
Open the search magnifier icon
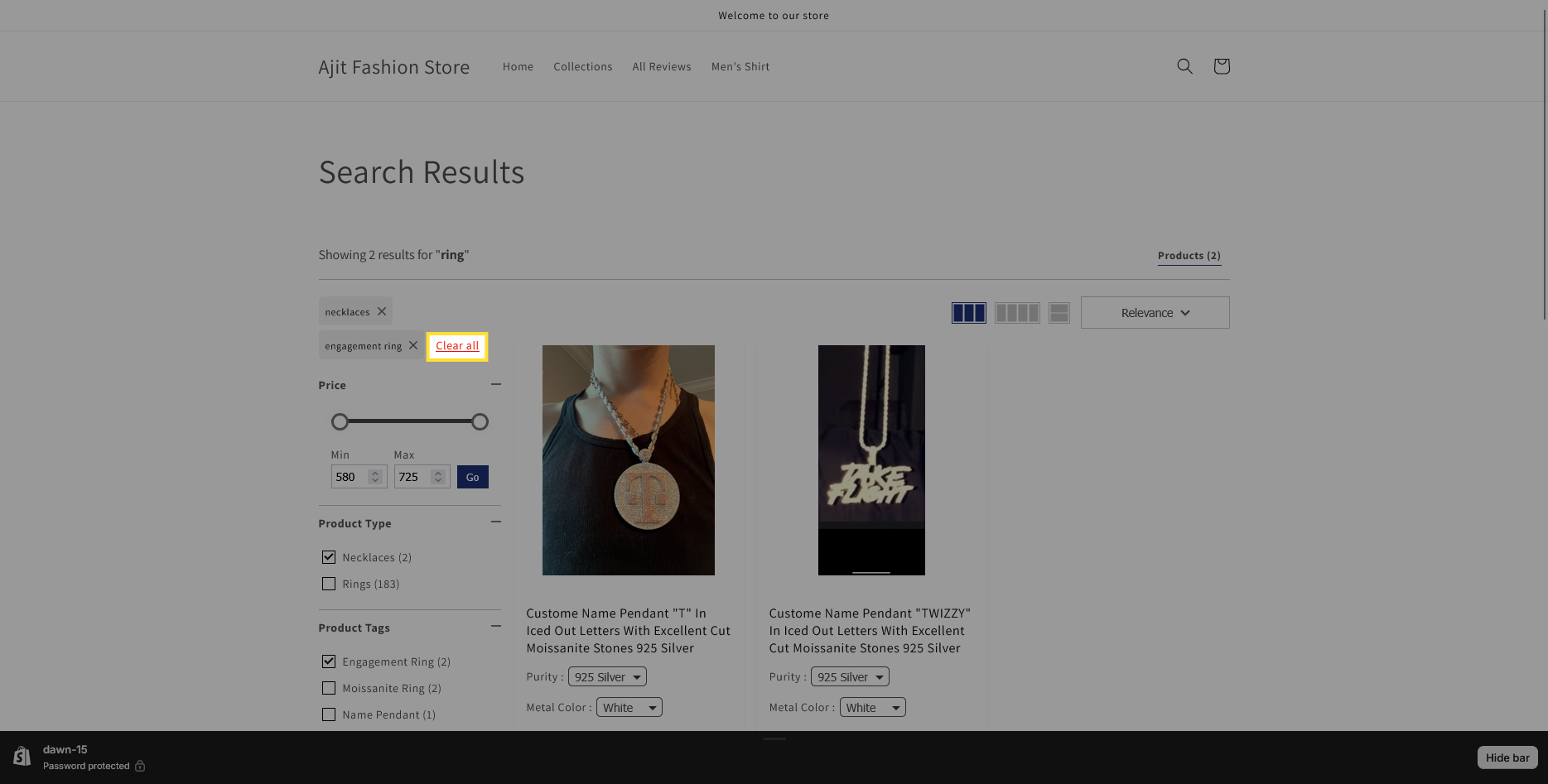tap(1184, 66)
